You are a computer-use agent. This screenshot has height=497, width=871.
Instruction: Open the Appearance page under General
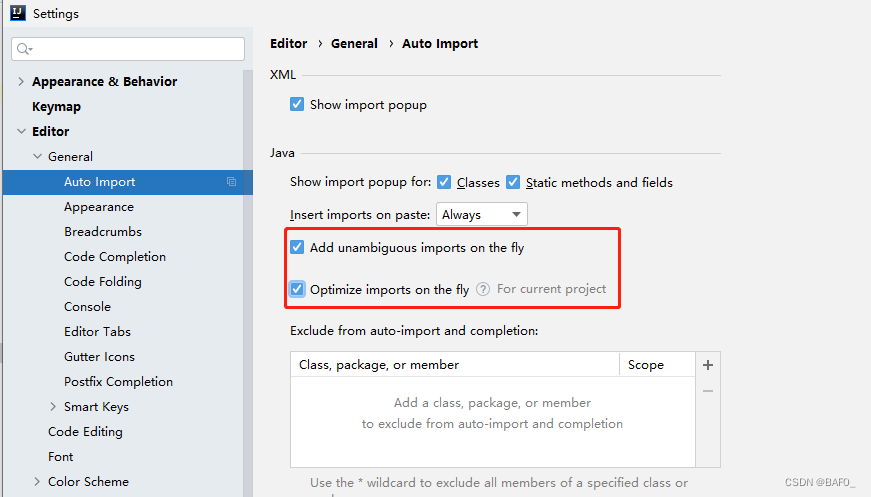point(99,207)
